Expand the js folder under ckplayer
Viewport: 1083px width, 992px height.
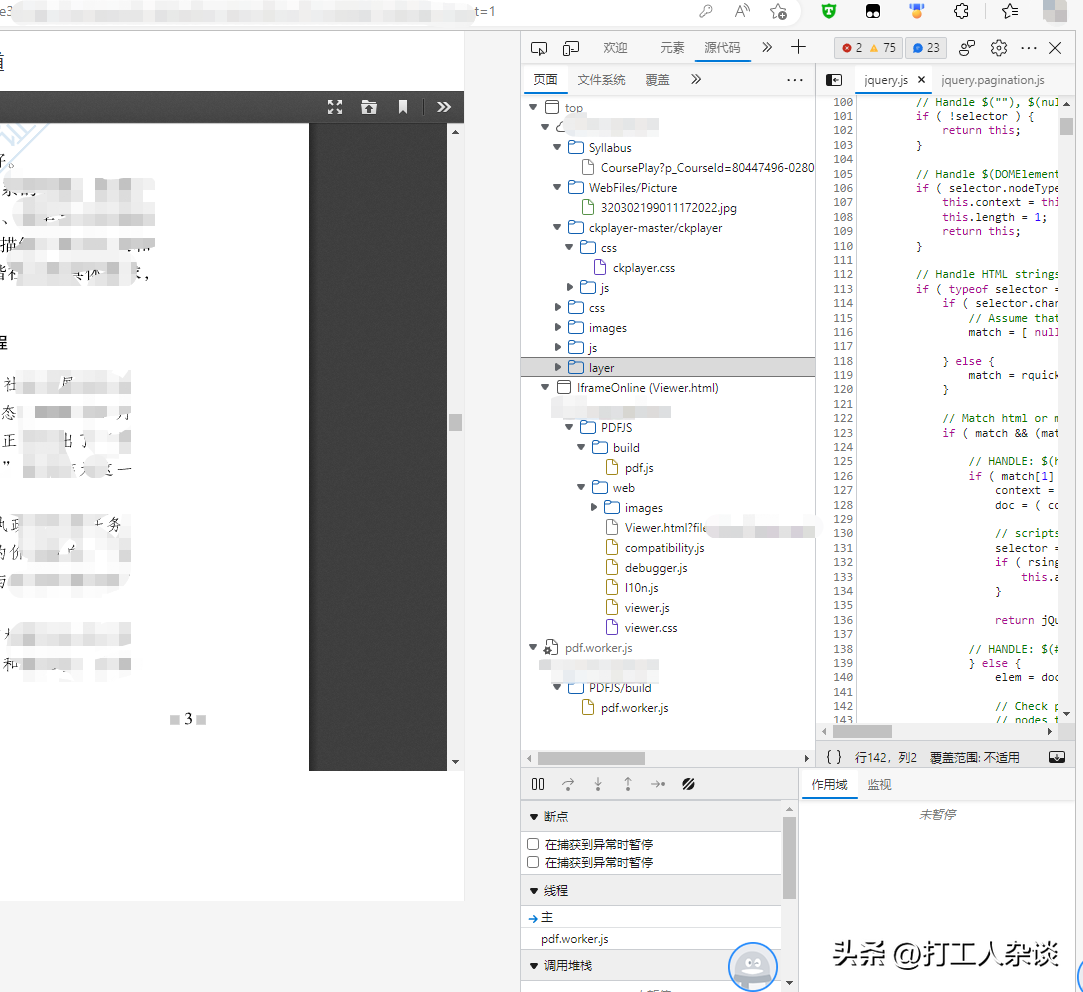[570, 287]
